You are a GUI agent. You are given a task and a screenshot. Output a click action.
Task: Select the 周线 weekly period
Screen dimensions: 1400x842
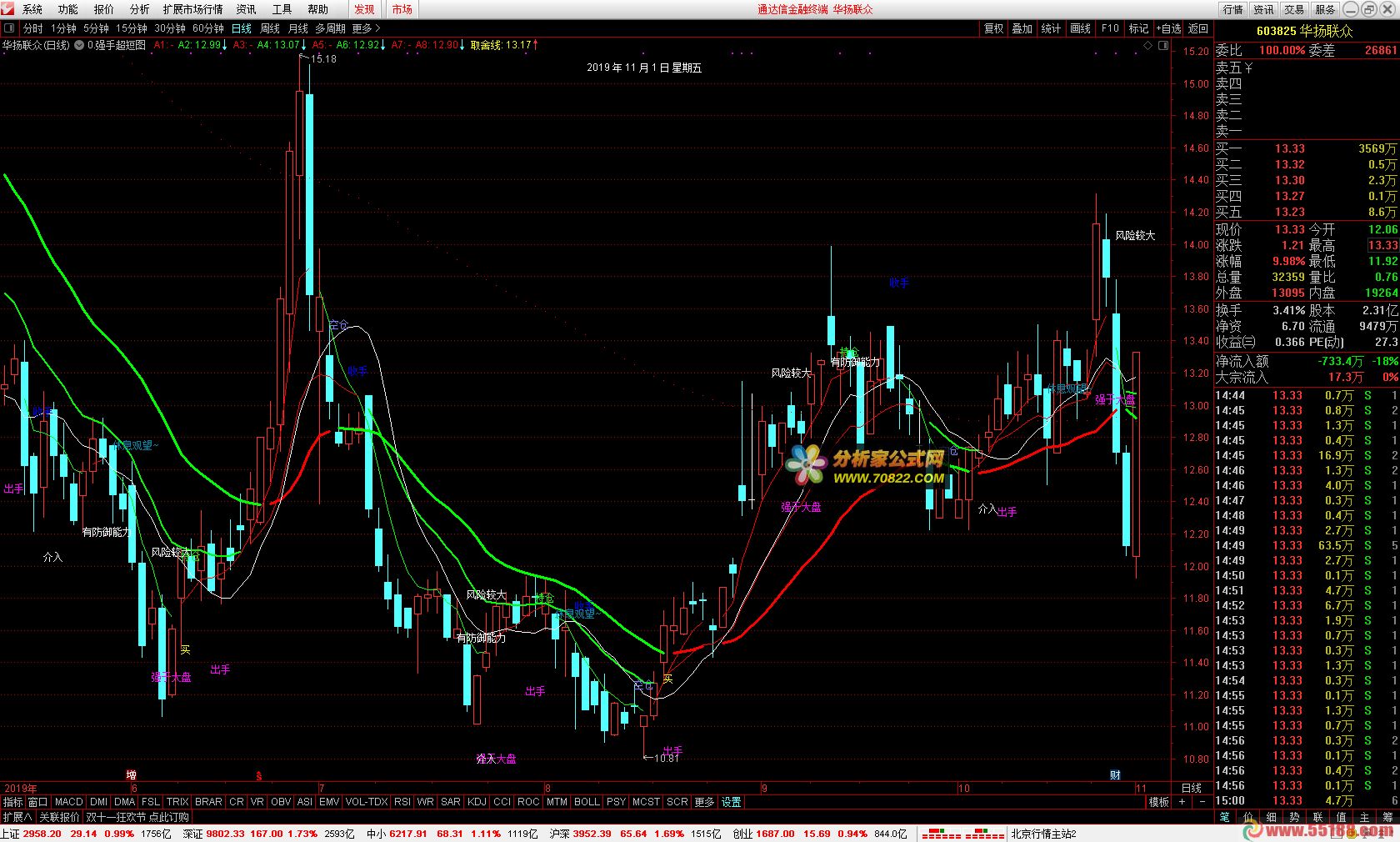[x=271, y=28]
